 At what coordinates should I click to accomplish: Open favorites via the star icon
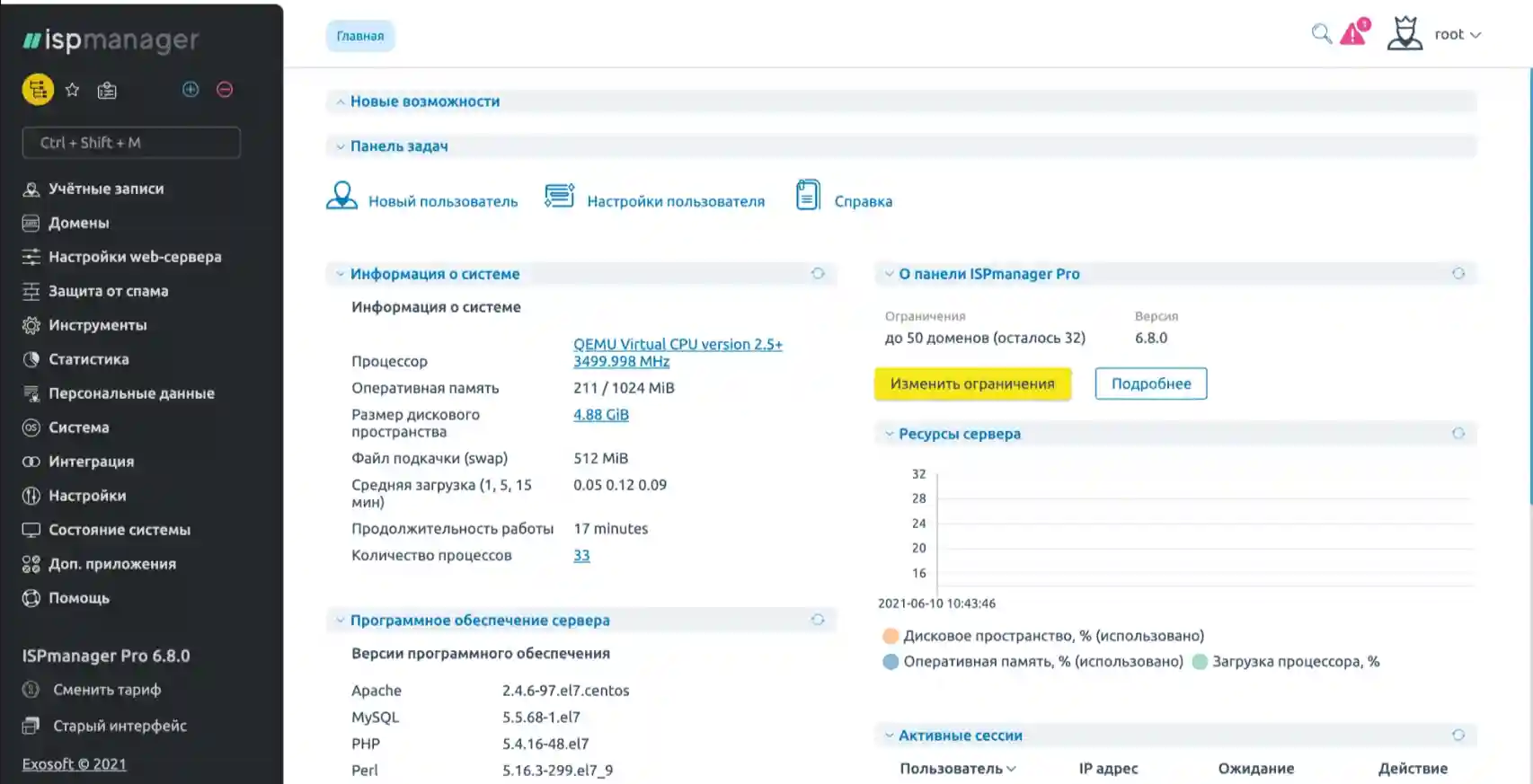pos(73,90)
